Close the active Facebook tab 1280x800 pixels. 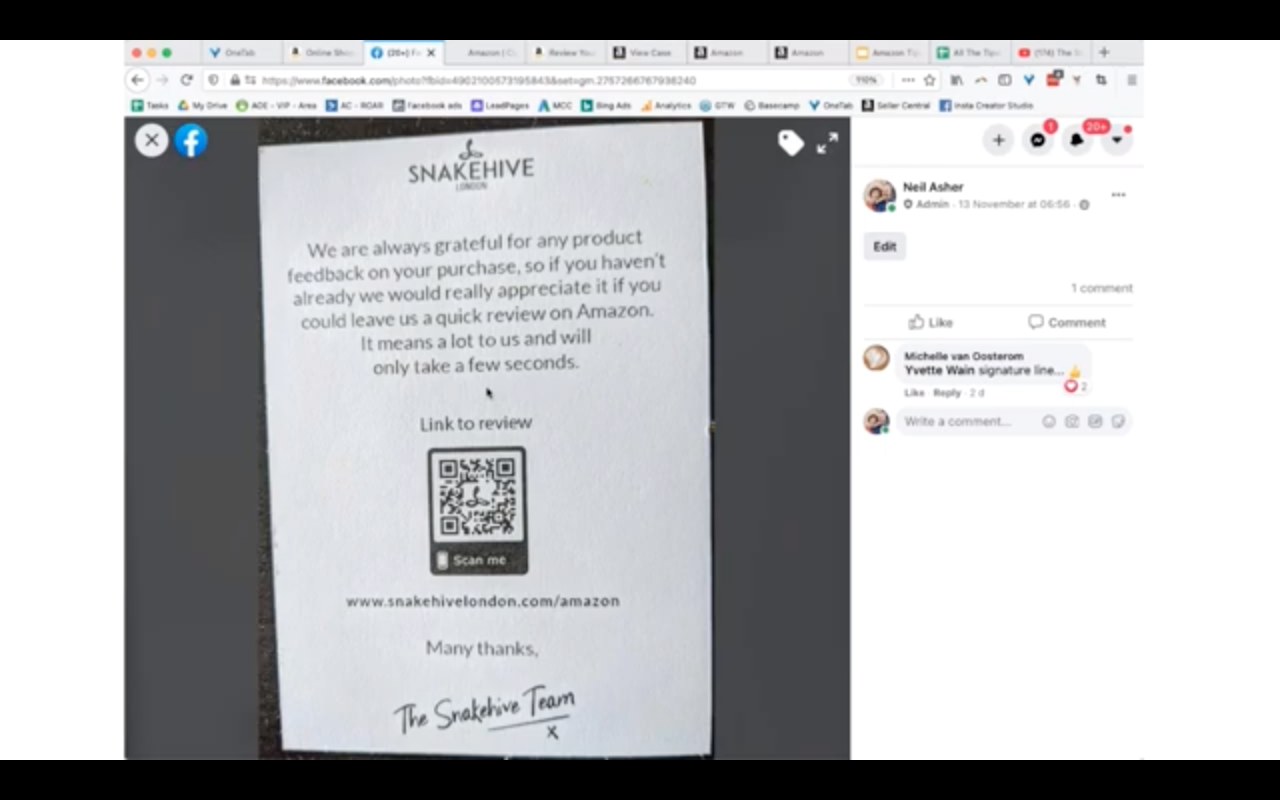point(431,52)
